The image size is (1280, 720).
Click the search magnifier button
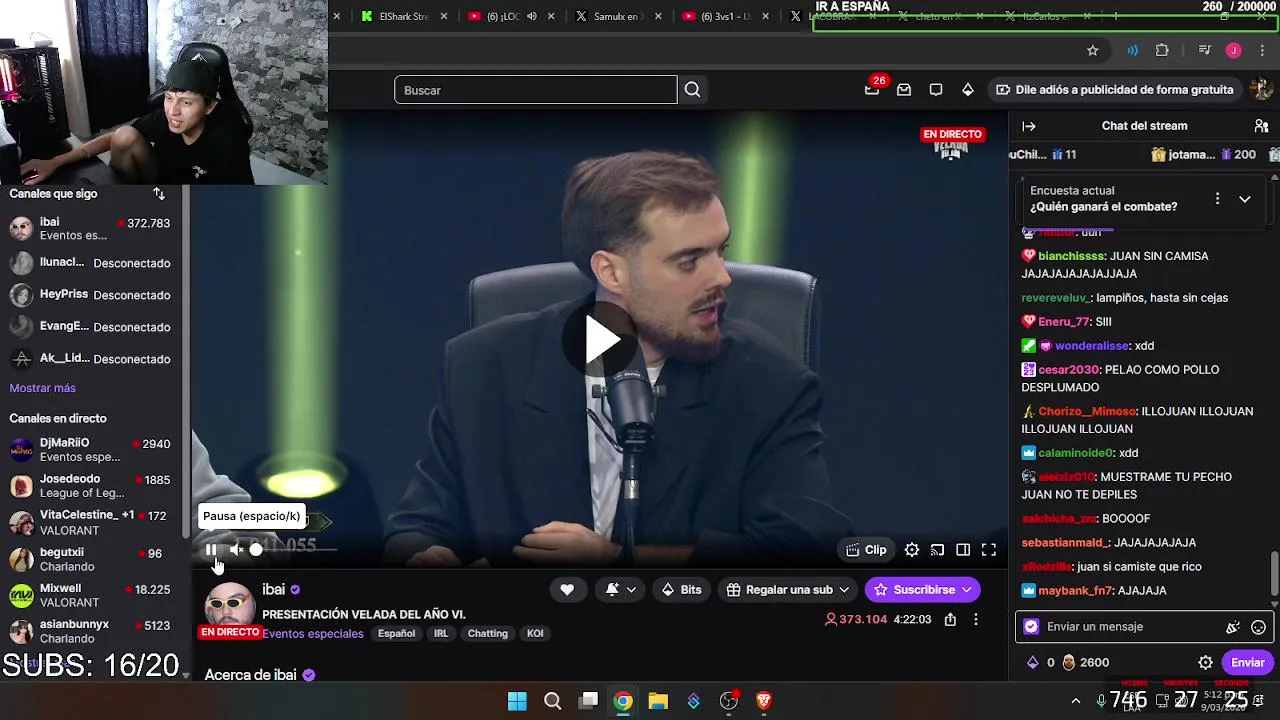coord(692,90)
